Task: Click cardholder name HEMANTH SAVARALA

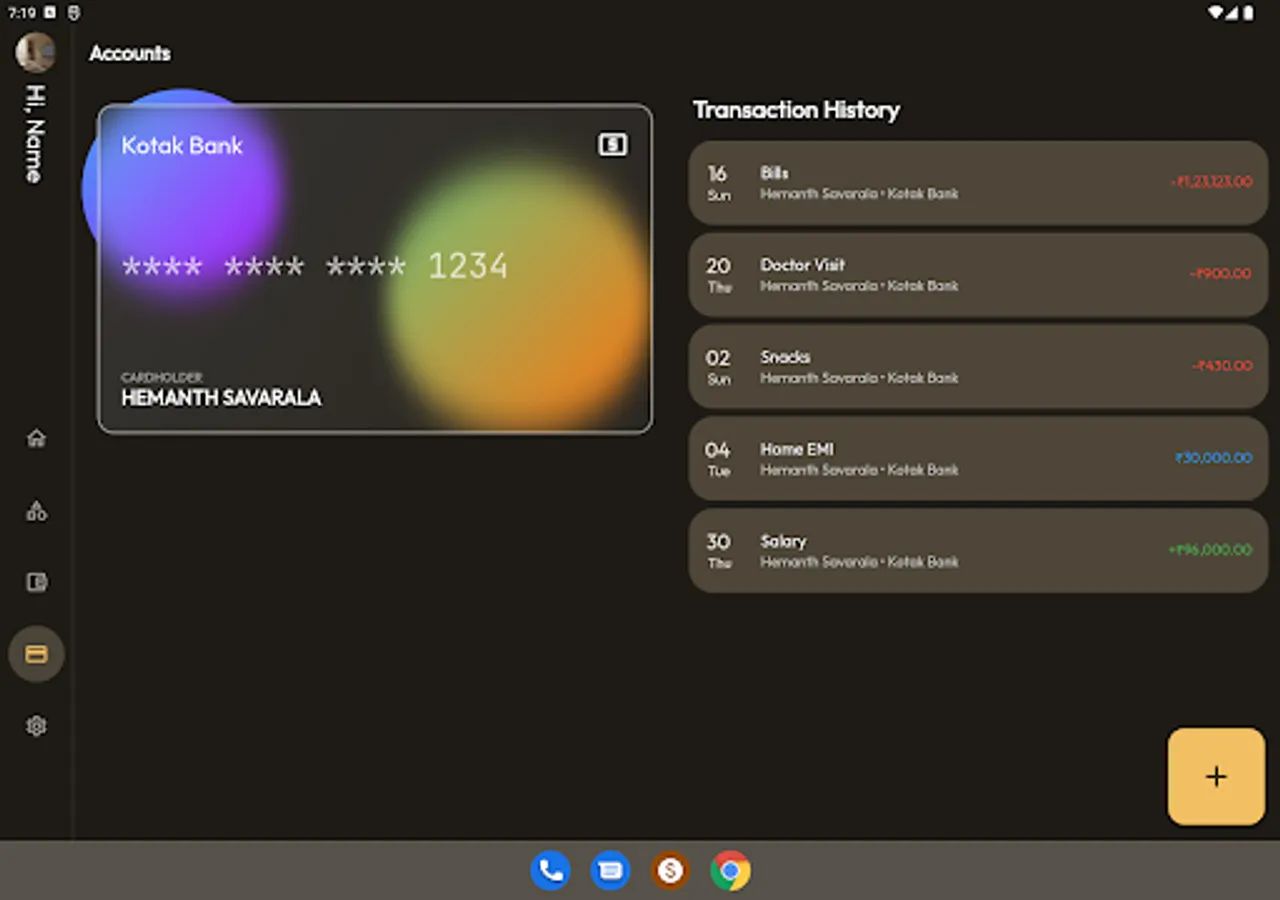Action: pyautogui.click(x=221, y=398)
